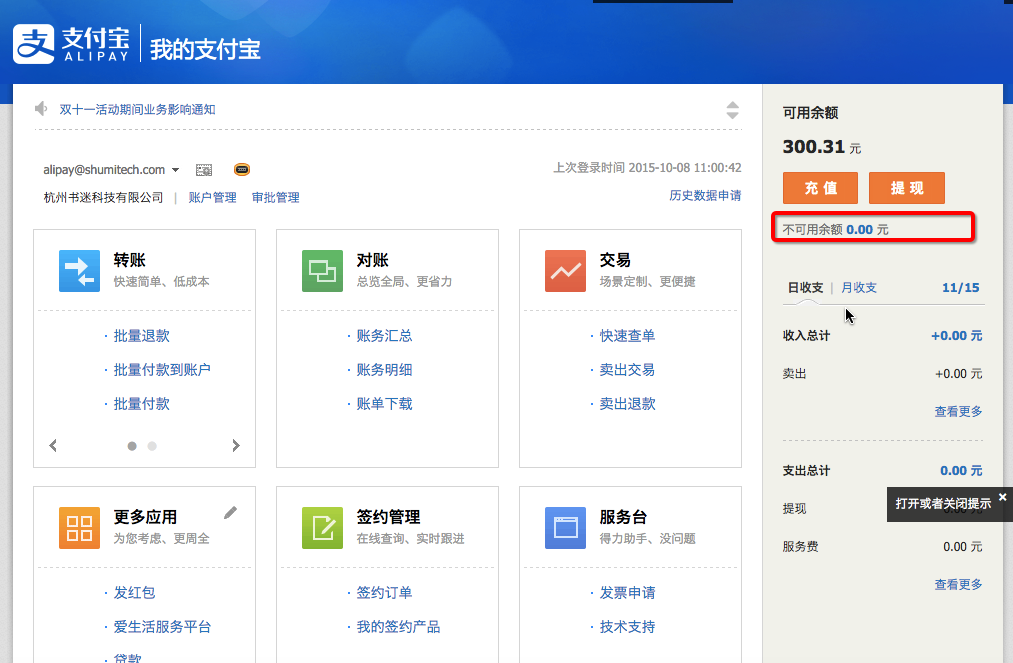
Task: Open 批量退款 link
Action: 141,335
